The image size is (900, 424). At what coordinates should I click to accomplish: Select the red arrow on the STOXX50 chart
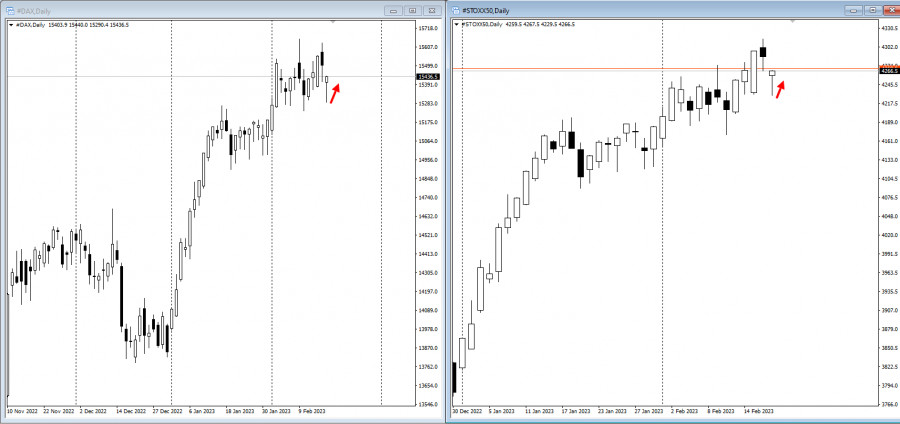click(x=780, y=89)
